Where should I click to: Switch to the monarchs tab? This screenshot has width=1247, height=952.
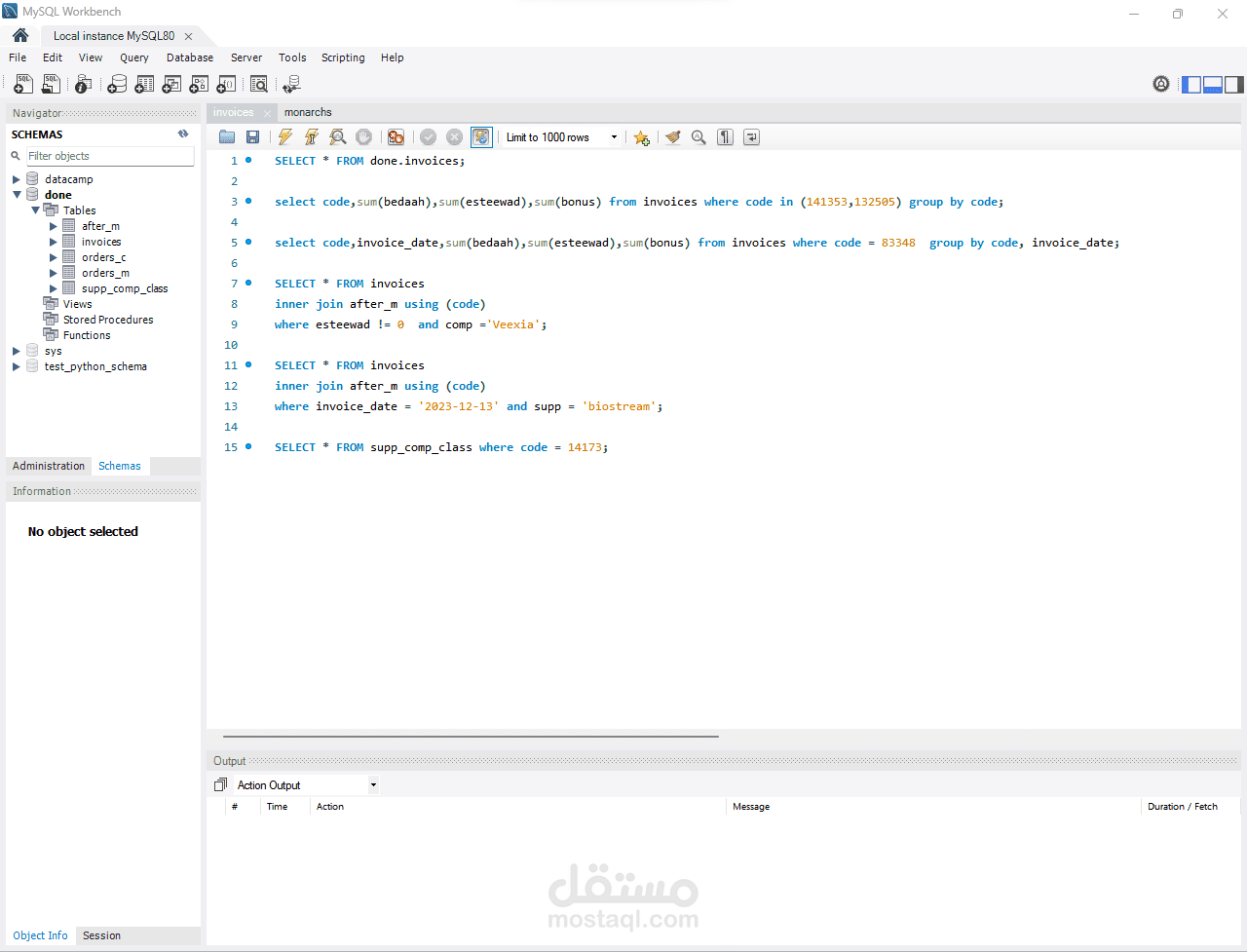click(308, 112)
